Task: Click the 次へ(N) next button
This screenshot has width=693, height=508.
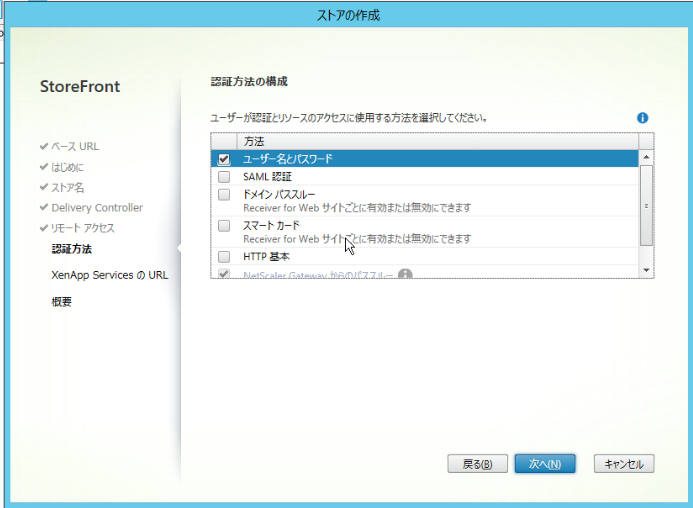Action: click(x=545, y=464)
